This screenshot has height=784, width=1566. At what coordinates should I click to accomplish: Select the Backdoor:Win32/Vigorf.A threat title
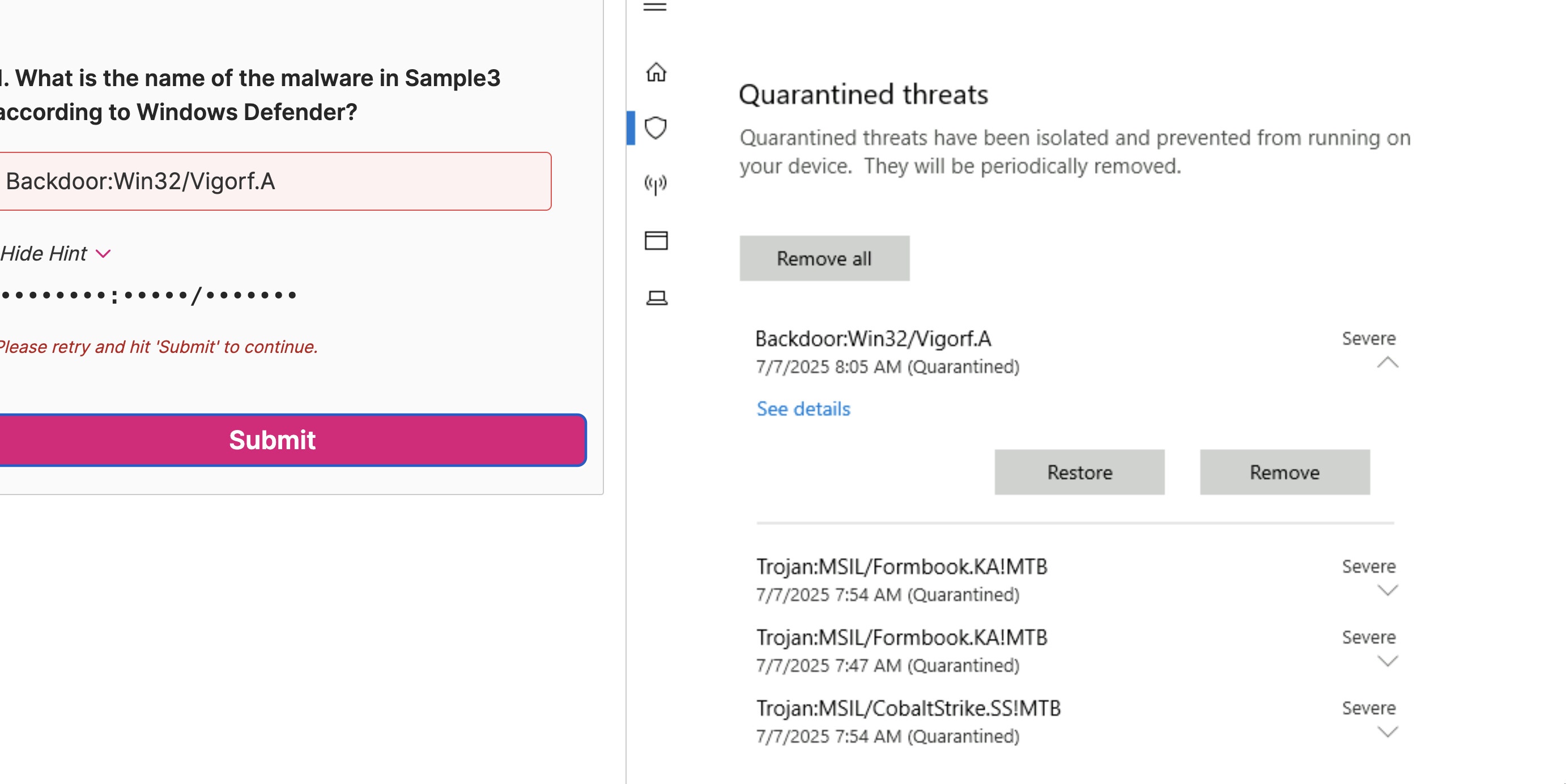coord(873,339)
